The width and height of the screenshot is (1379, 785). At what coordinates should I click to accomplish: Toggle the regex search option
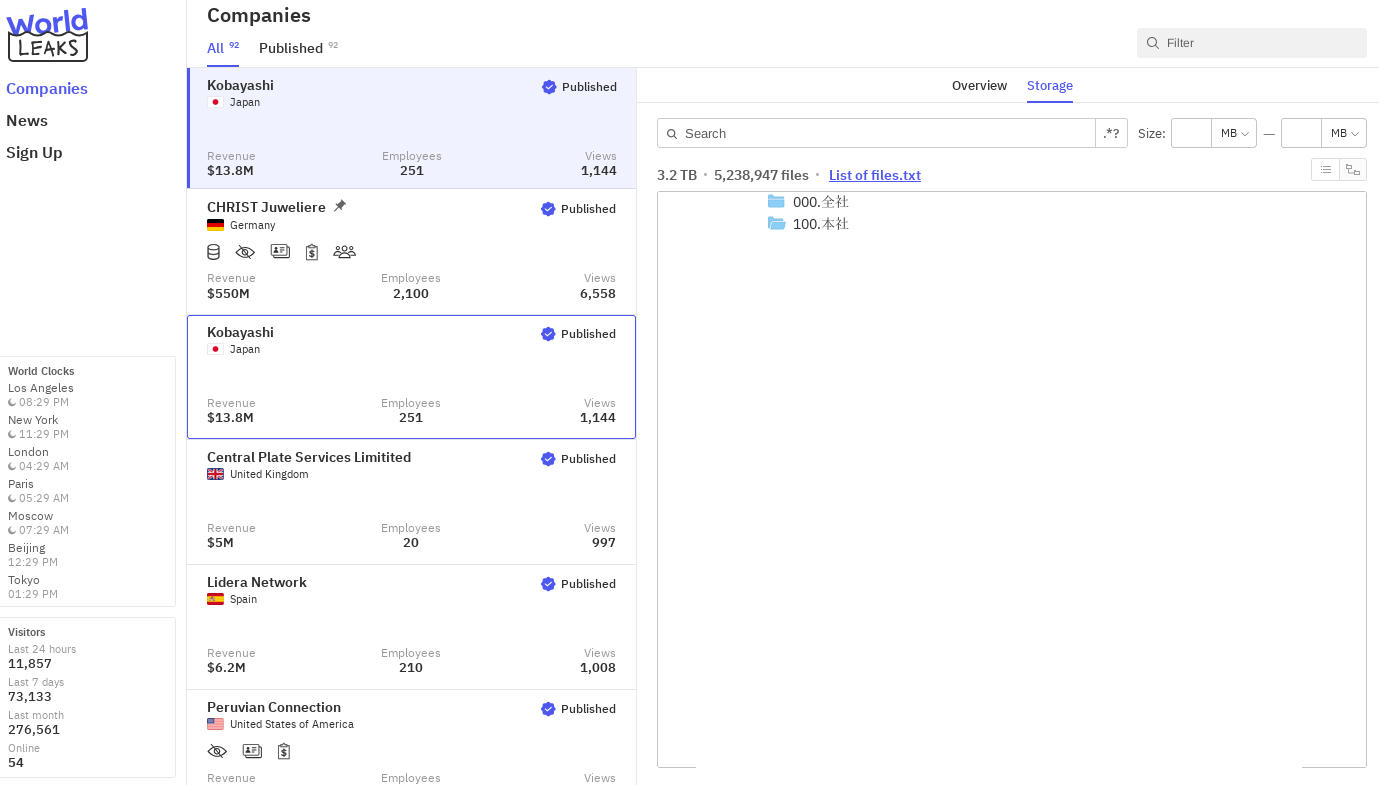1111,133
